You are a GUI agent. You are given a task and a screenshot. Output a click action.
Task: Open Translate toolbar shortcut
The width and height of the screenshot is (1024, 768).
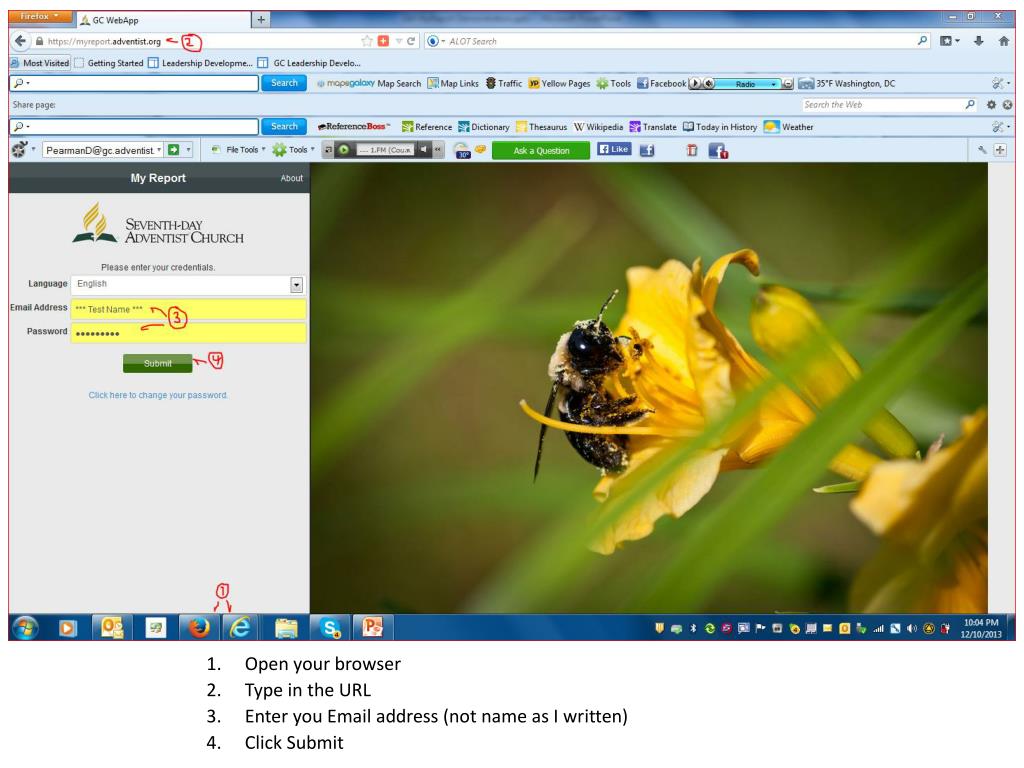pos(652,127)
